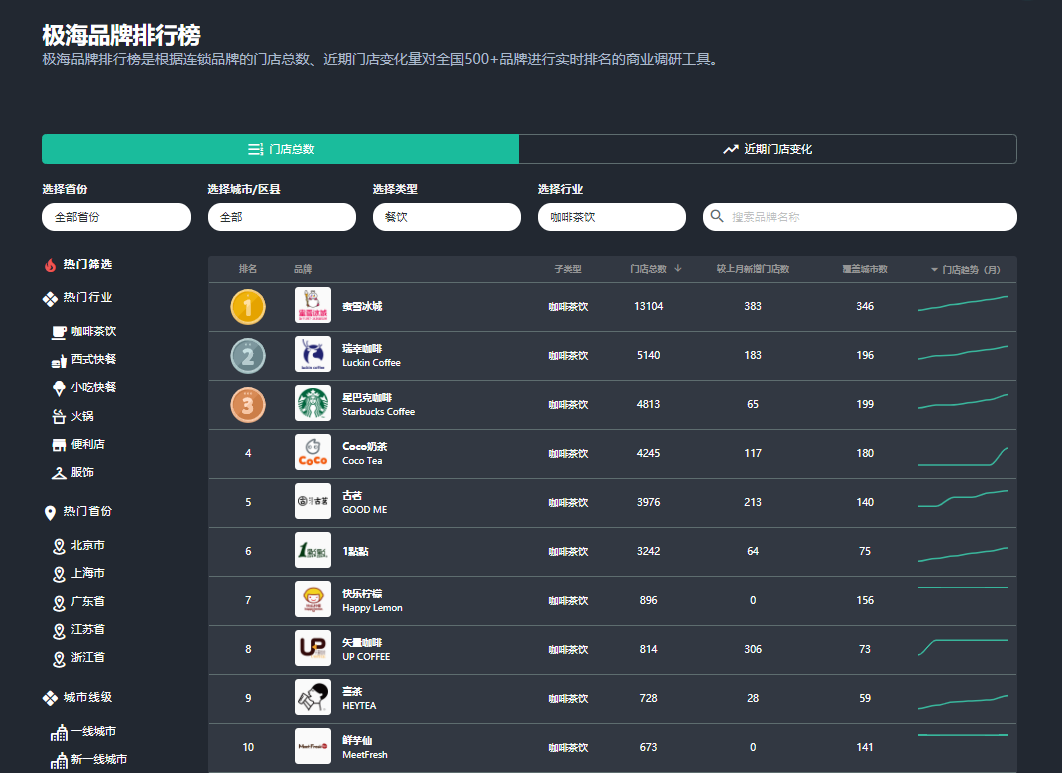
Task: Click the 搜索品牌名称 search field
Action: [x=860, y=217]
